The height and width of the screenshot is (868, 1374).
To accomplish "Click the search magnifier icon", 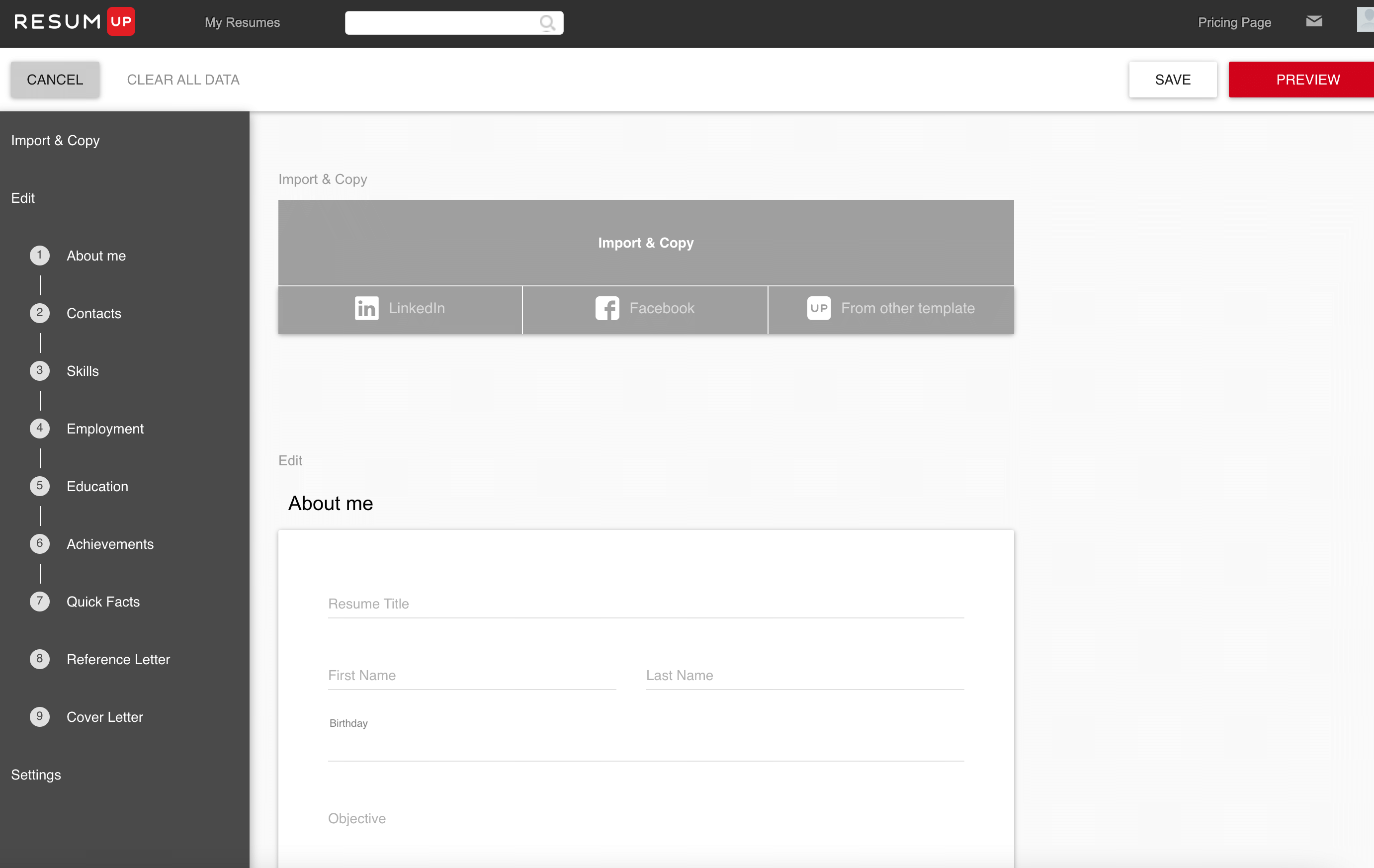I will 547,22.
